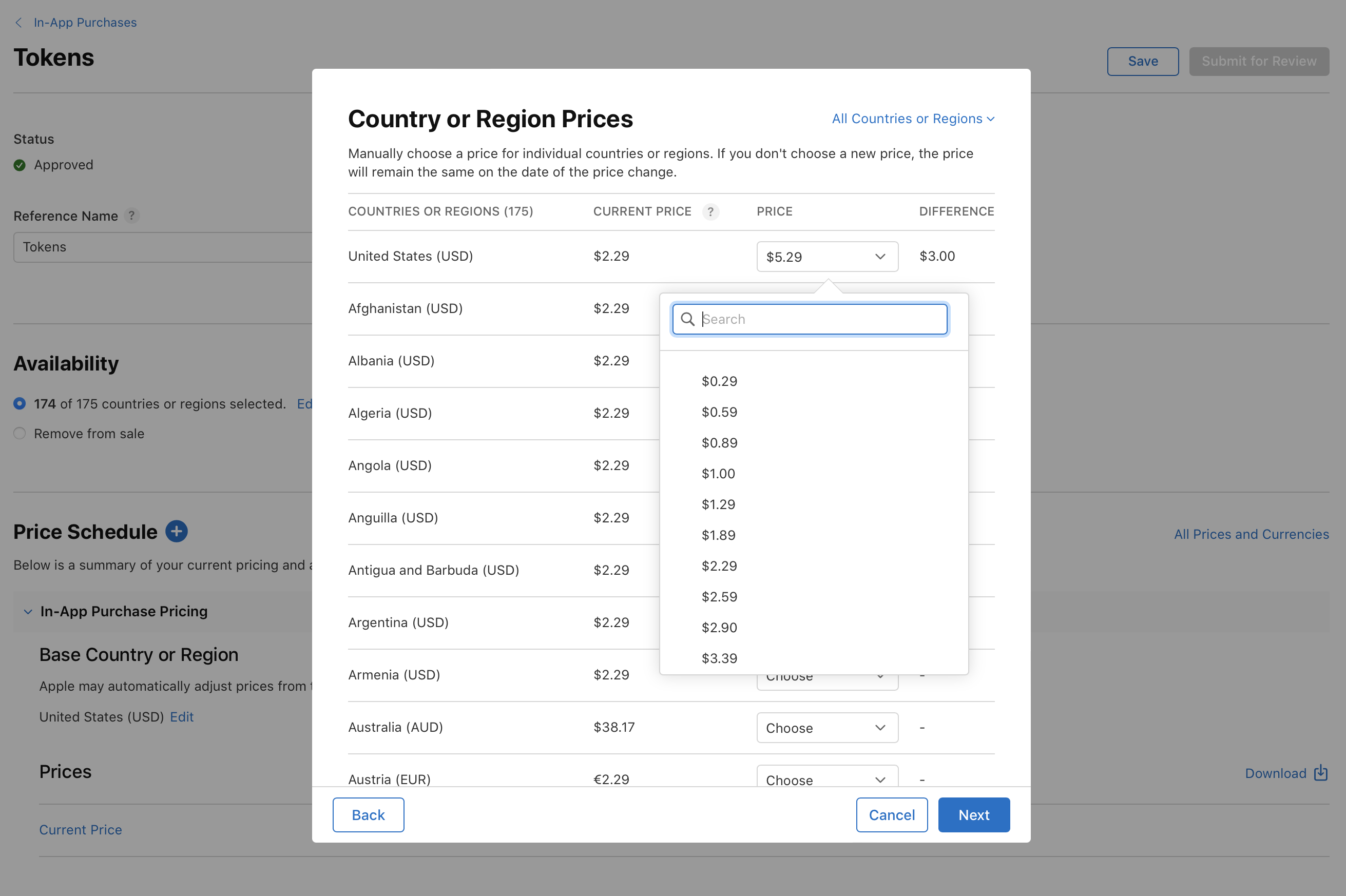Viewport: 1346px width, 896px height.
Task: Select $1.29 from the price list
Action: [719, 504]
